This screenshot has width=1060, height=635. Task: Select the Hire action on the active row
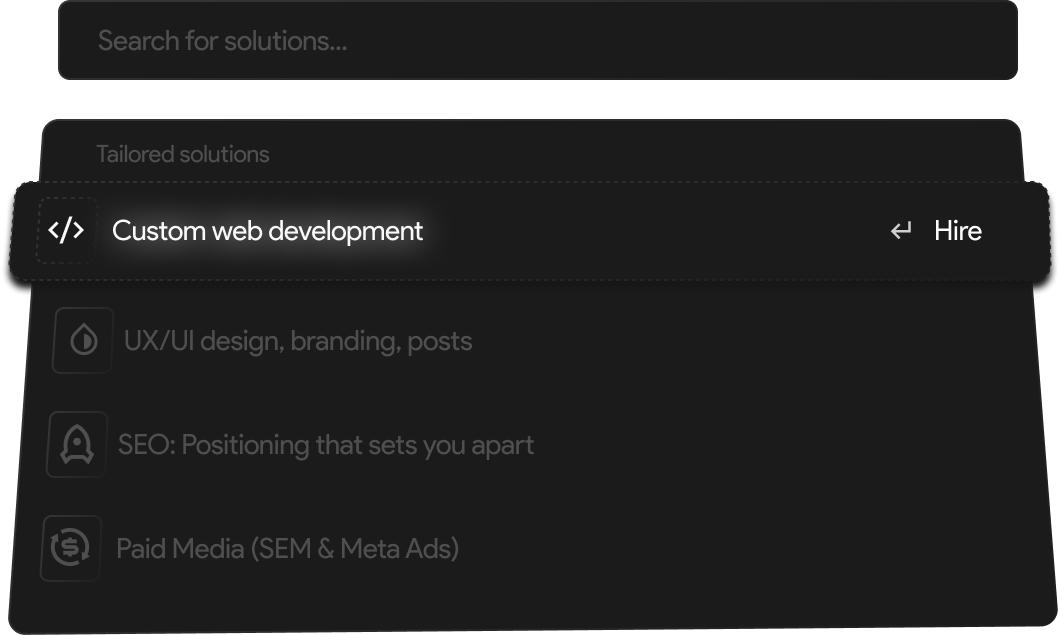pos(957,231)
